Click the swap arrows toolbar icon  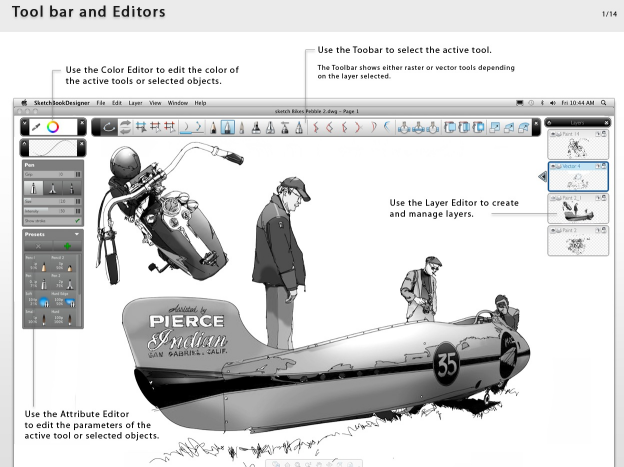tap(126, 127)
